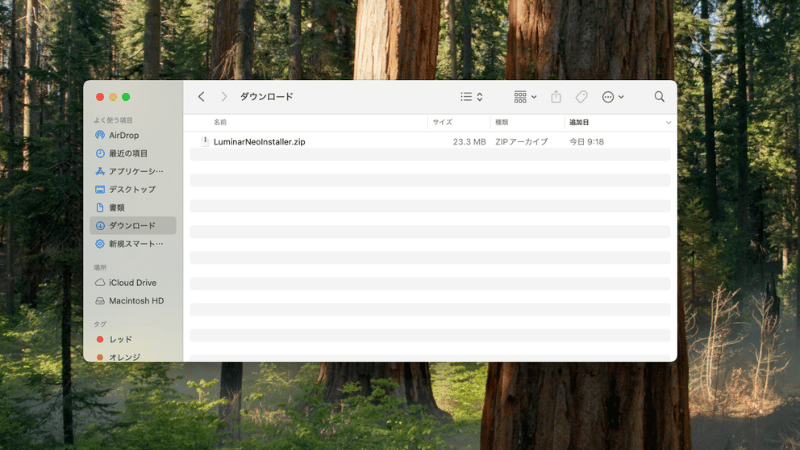Filter by the orange オレンジ tag
Image resolution: width=800 pixels, height=450 pixels.
[124, 357]
